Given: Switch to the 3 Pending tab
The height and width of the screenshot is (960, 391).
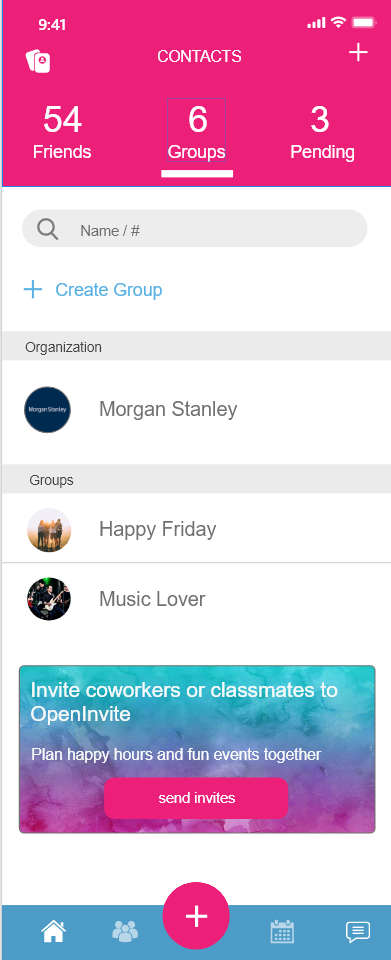Looking at the screenshot, I should 322,132.
